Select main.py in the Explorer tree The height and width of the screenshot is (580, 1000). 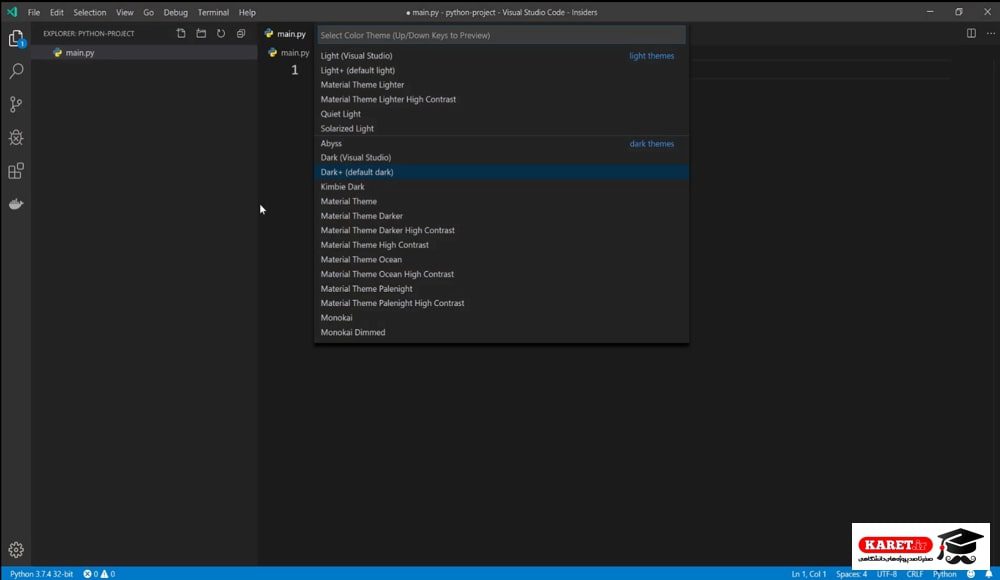click(144, 52)
